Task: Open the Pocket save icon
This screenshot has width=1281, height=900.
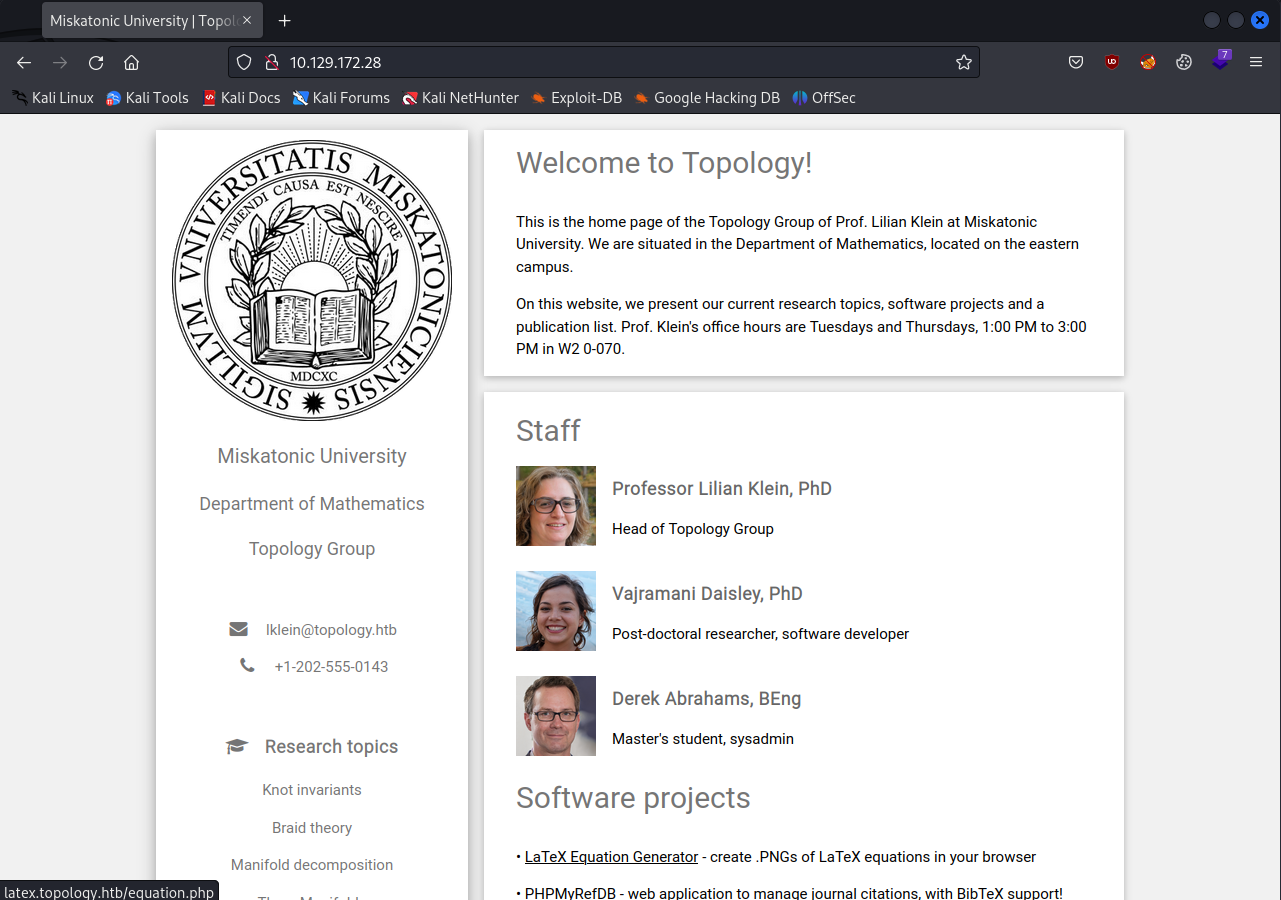Action: (x=1076, y=62)
